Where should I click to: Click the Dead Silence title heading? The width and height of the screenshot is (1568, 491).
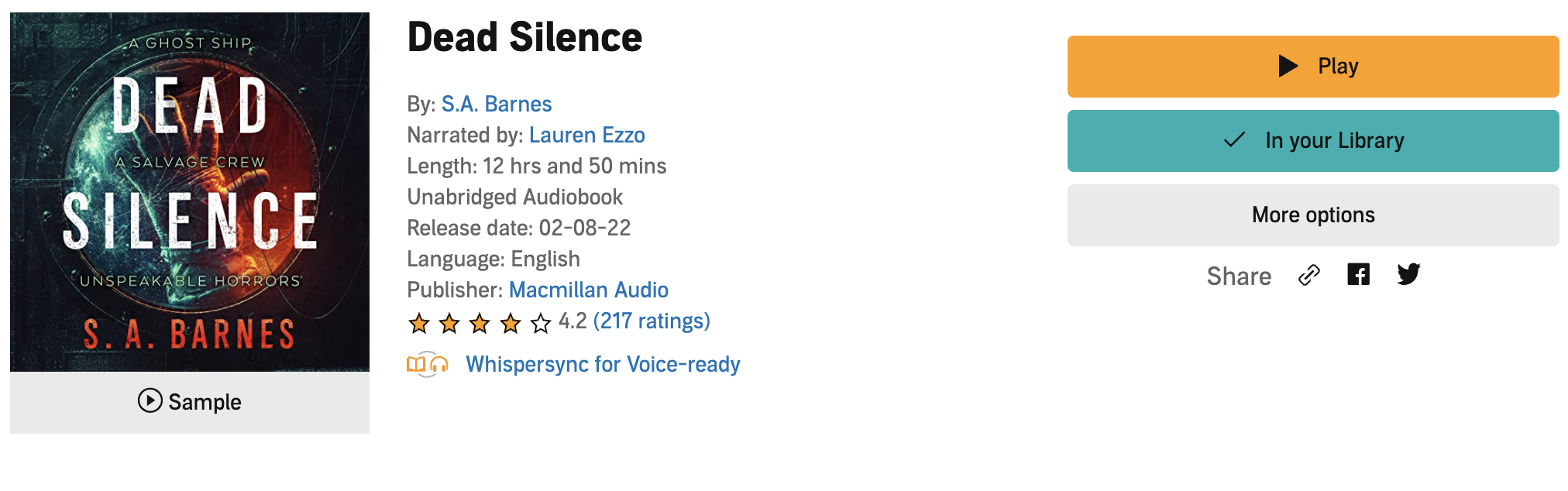[x=524, y=37]
